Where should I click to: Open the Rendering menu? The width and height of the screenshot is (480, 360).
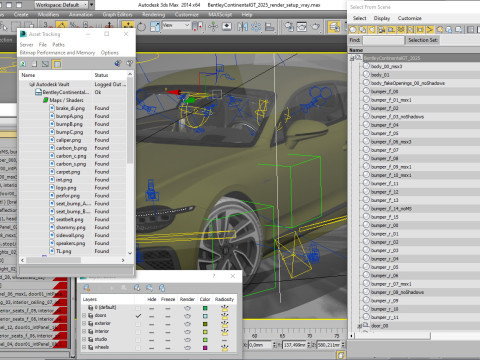[x=153, y=14]
